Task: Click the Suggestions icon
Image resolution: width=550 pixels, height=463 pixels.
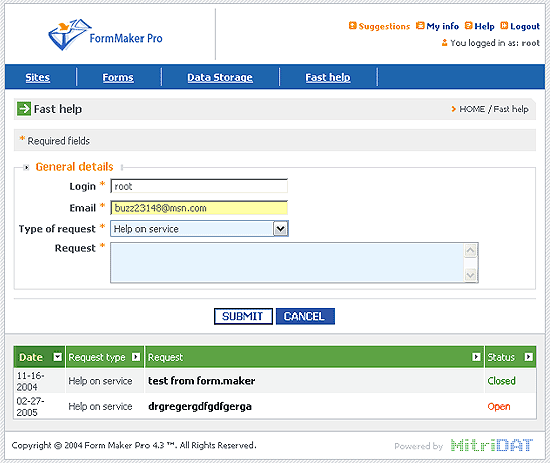Action: (353, 26)
